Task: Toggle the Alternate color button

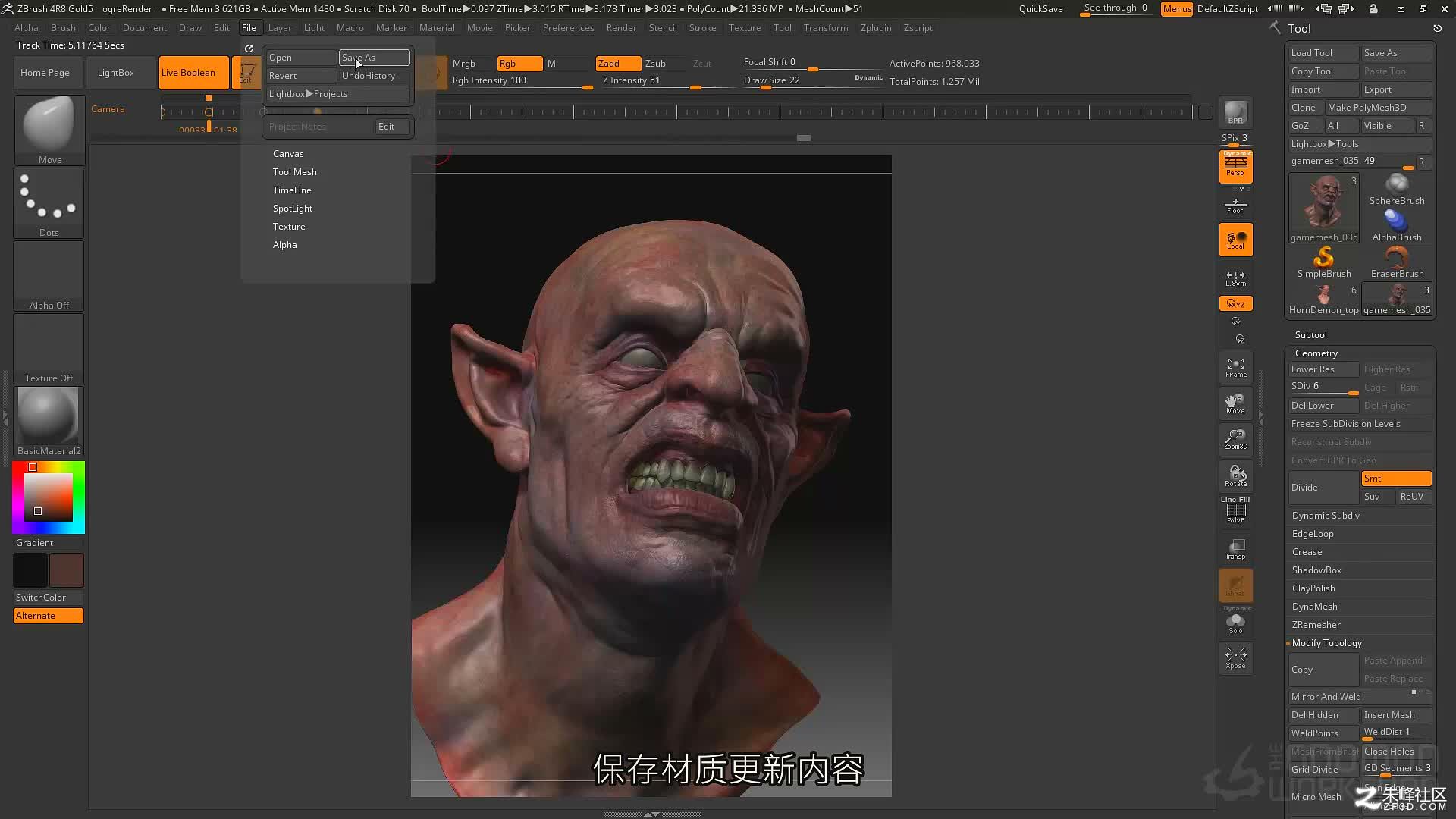Action: tap(49, 616)
